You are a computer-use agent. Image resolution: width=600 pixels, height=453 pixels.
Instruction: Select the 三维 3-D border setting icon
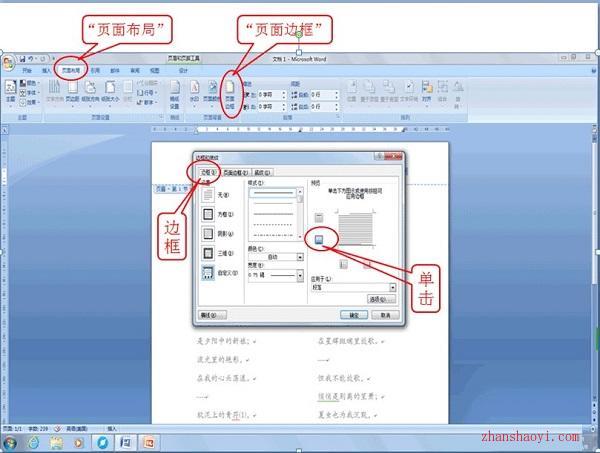(x=208, y=253)
